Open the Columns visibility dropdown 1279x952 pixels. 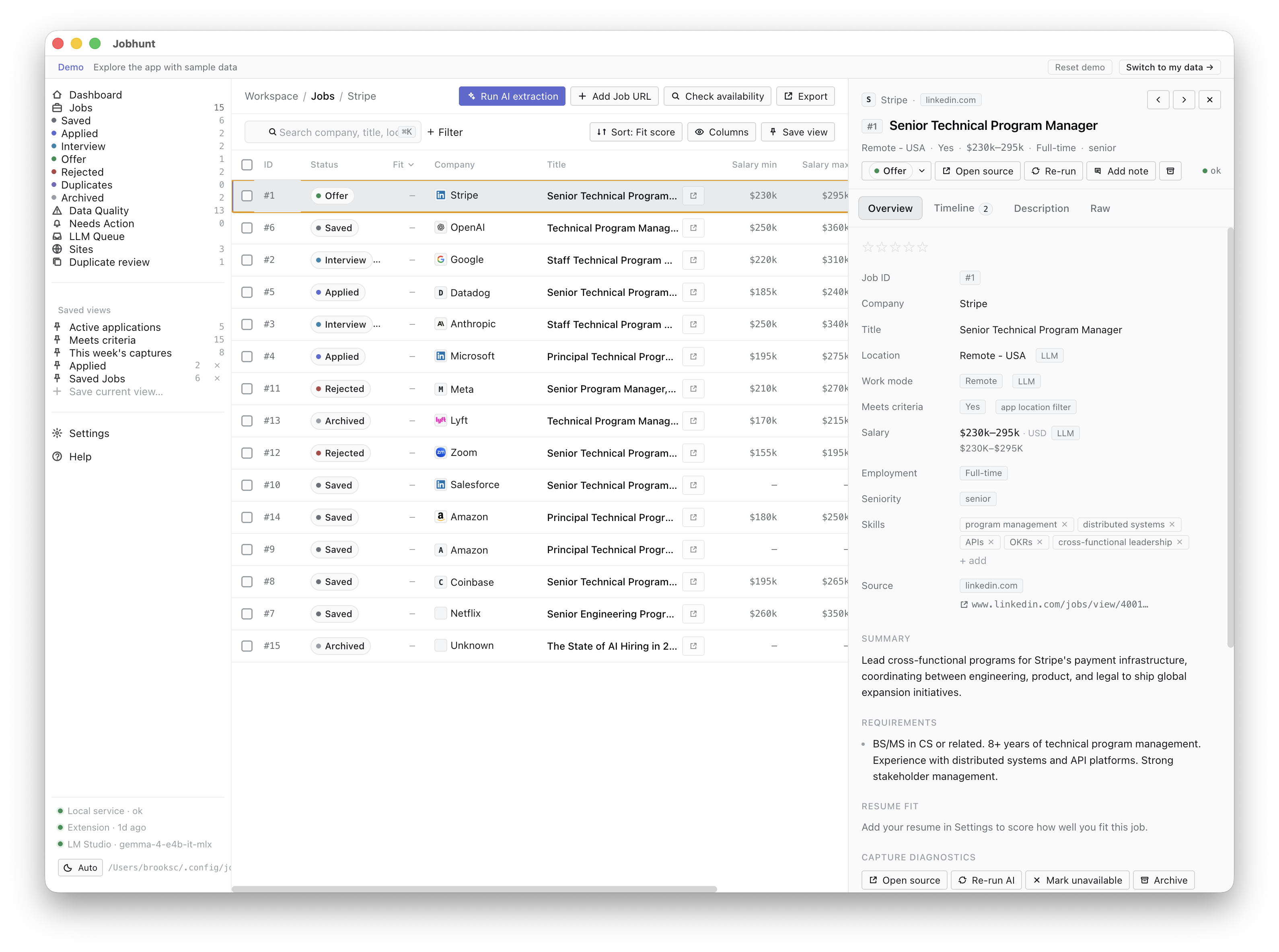click(x=721, y=132)
